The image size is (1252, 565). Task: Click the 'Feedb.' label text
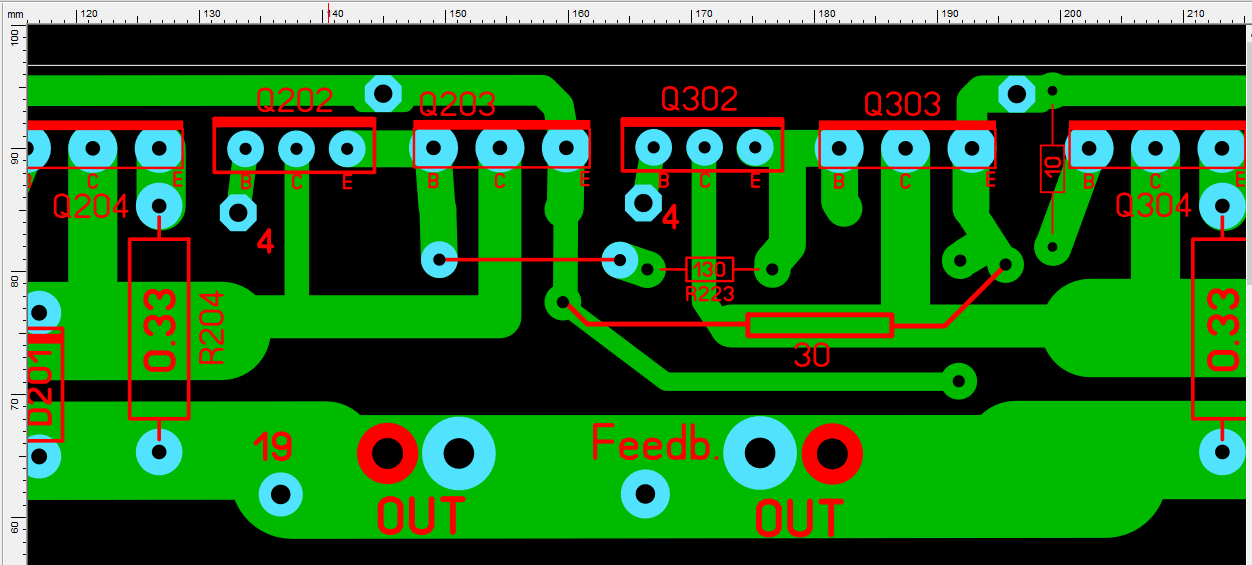pyautogui.click(x=656, y=442)
